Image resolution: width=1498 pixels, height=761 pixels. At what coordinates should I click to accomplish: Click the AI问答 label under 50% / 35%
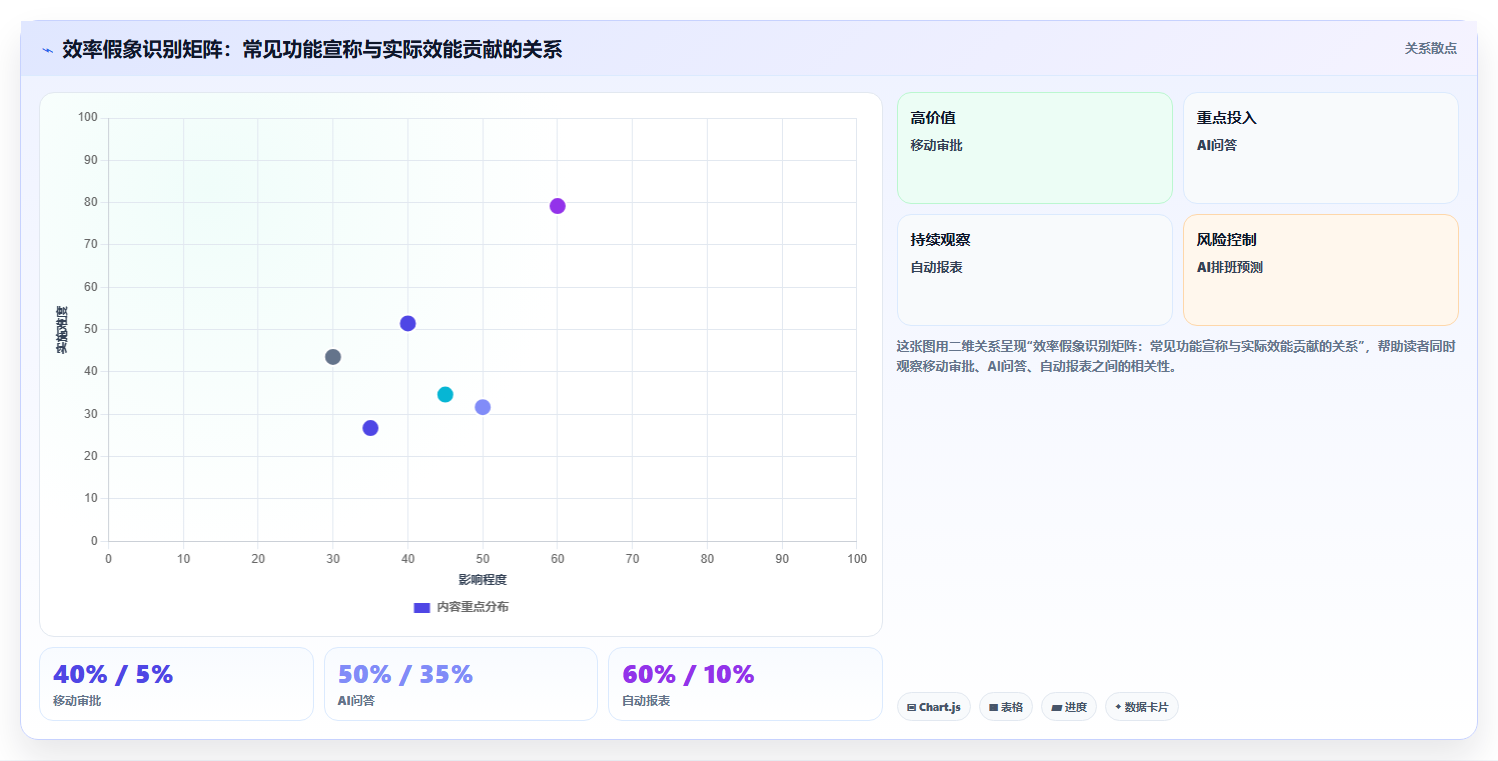(356, 701)
